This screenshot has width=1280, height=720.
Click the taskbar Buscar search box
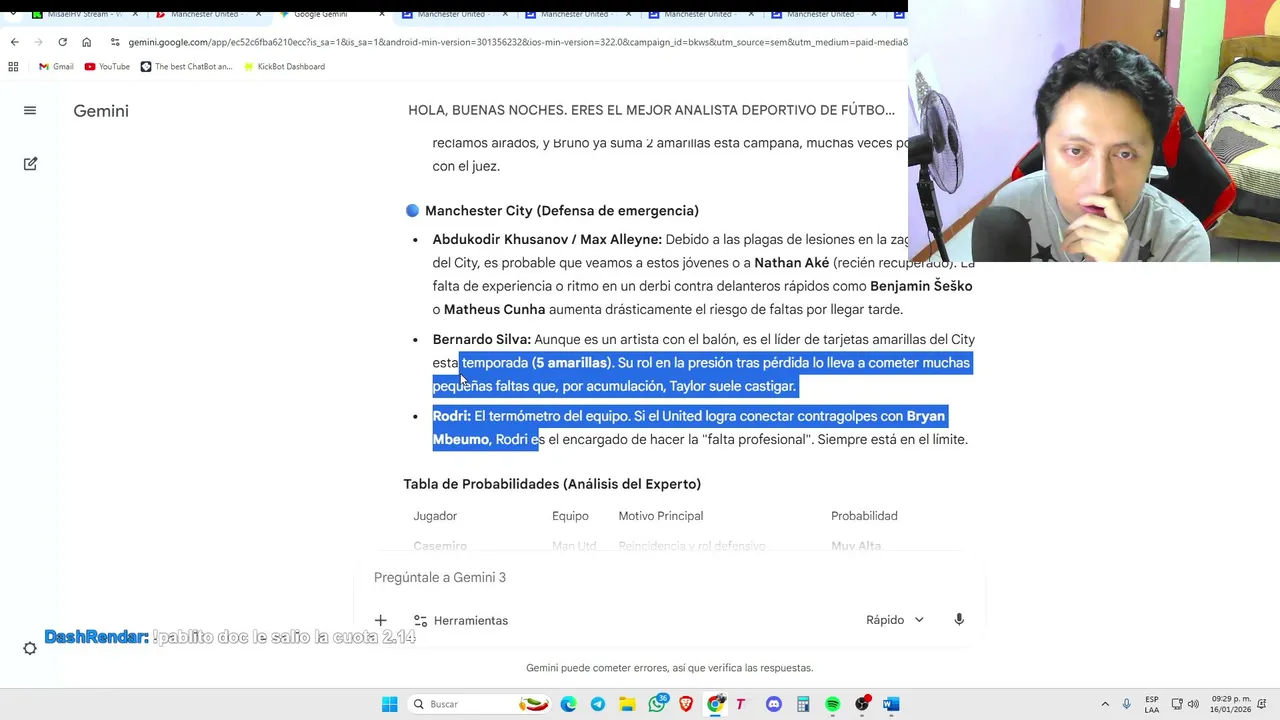tap(480, 704)
